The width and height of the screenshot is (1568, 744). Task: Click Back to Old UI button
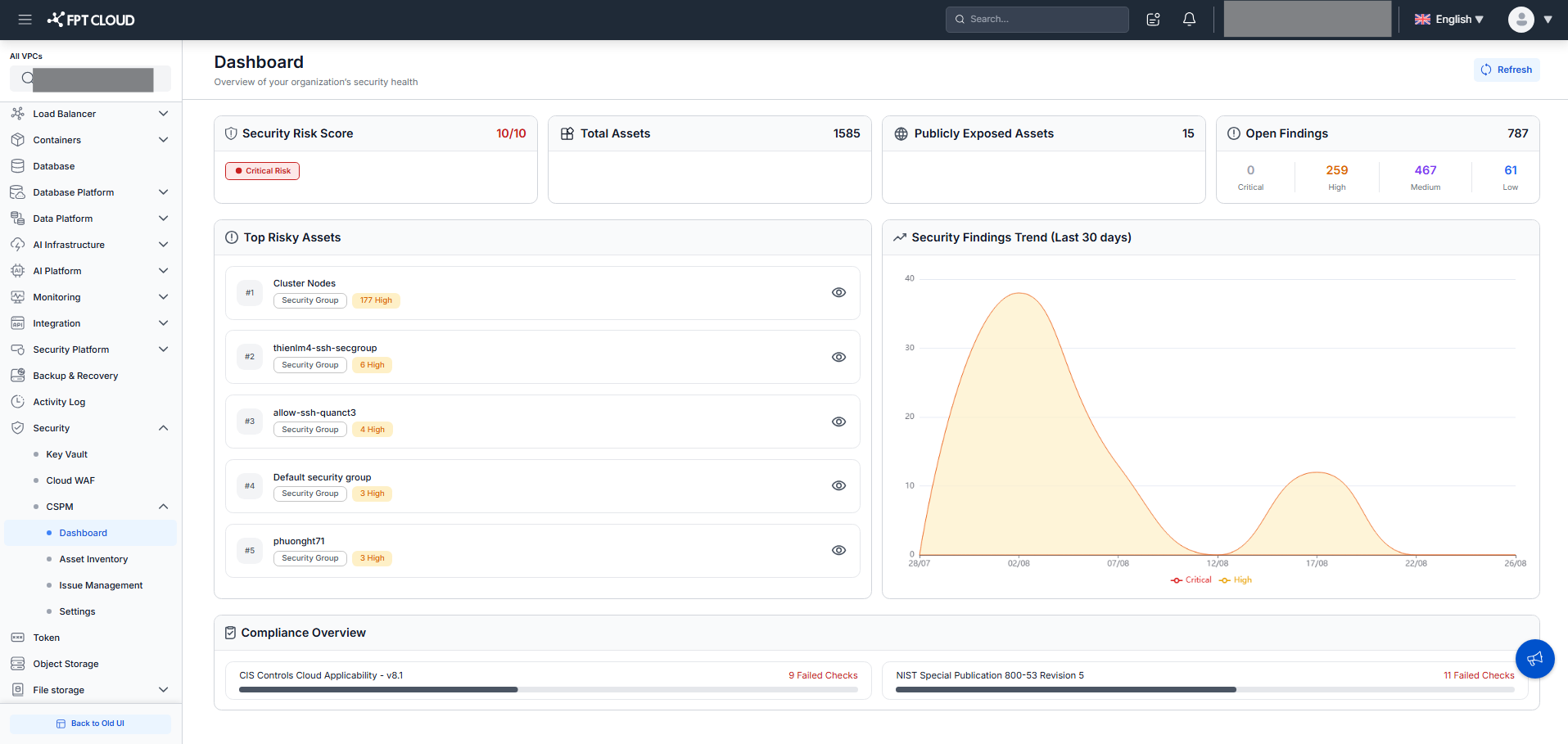tap(90, 724)
